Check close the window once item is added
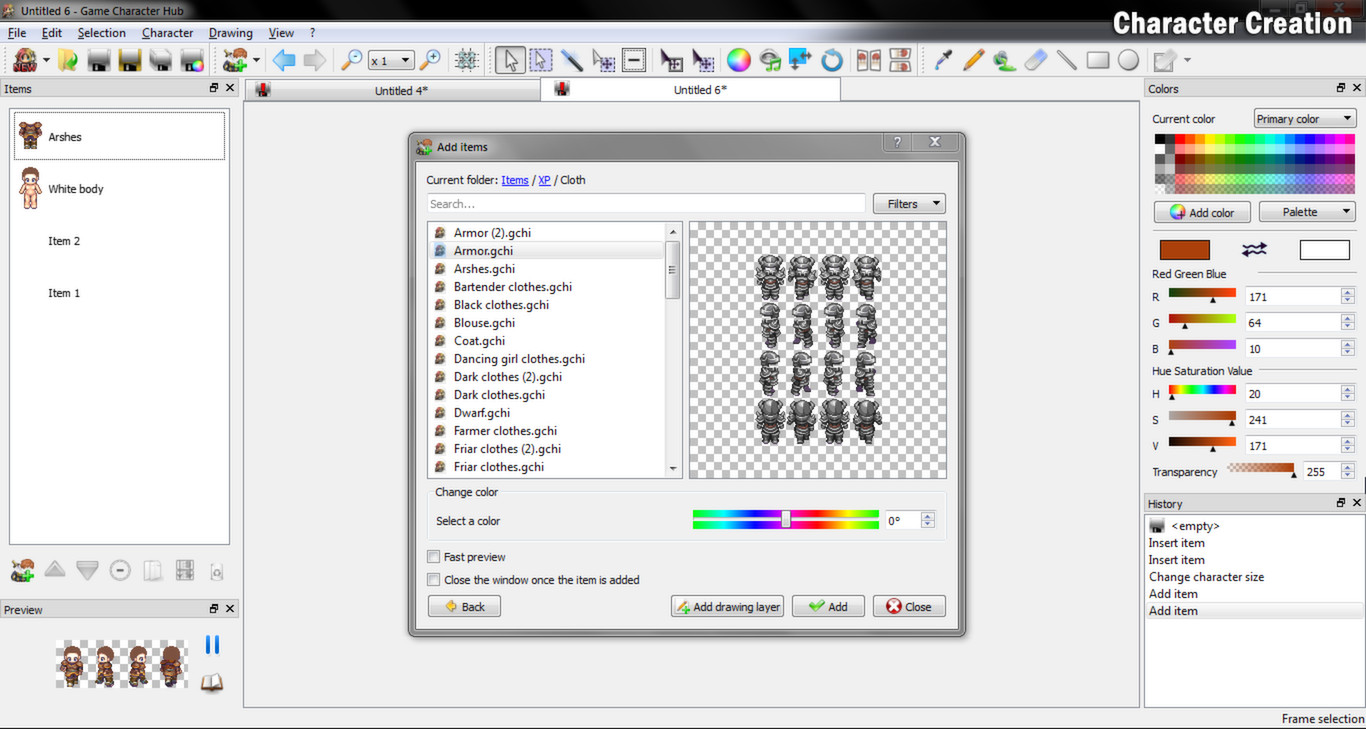 pos(434,579)
